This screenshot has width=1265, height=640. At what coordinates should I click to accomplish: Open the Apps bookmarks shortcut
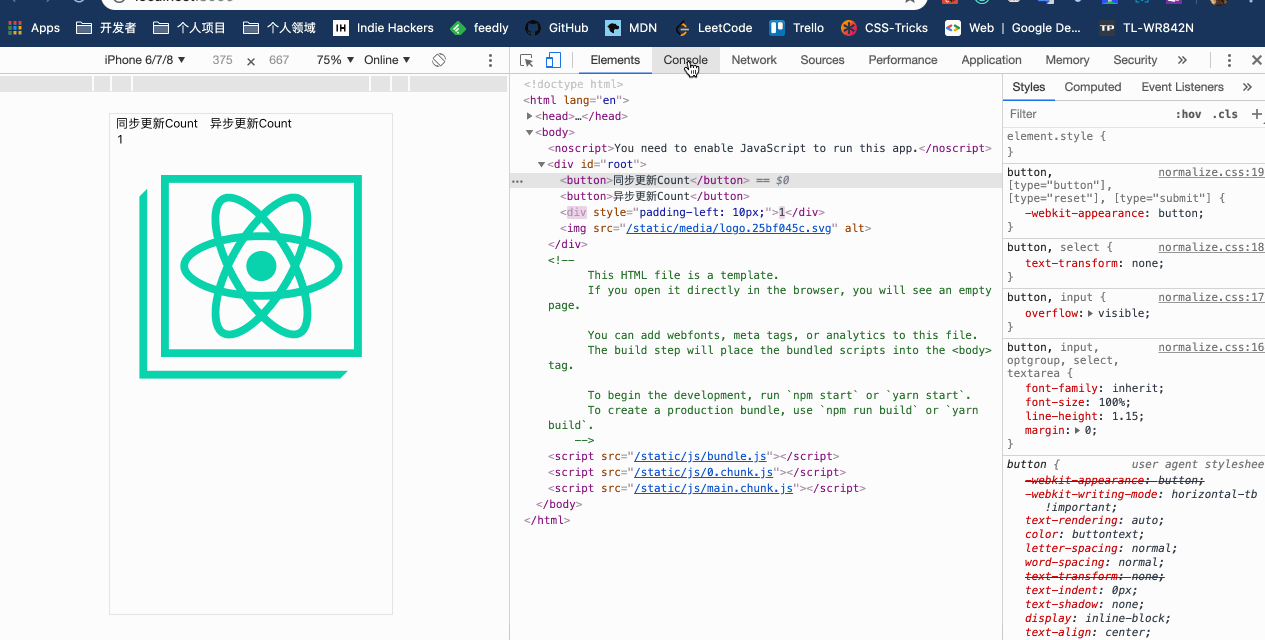coord(34,28)
